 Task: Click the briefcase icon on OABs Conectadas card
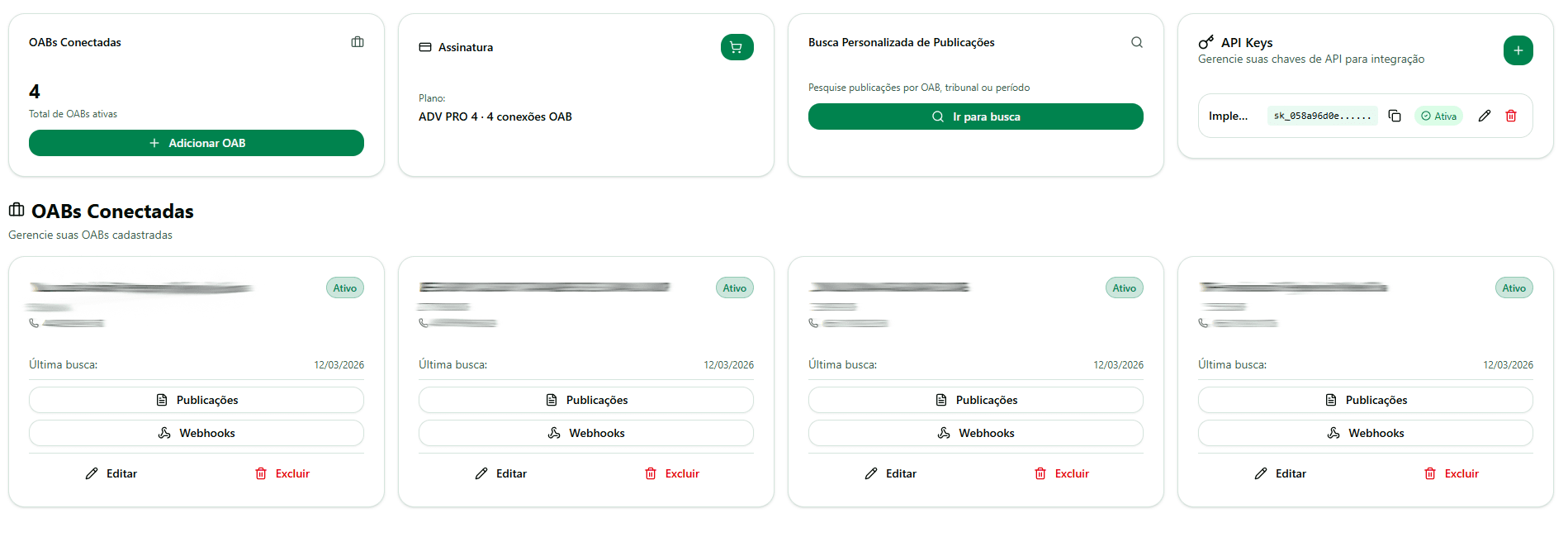tap(358, 41)
